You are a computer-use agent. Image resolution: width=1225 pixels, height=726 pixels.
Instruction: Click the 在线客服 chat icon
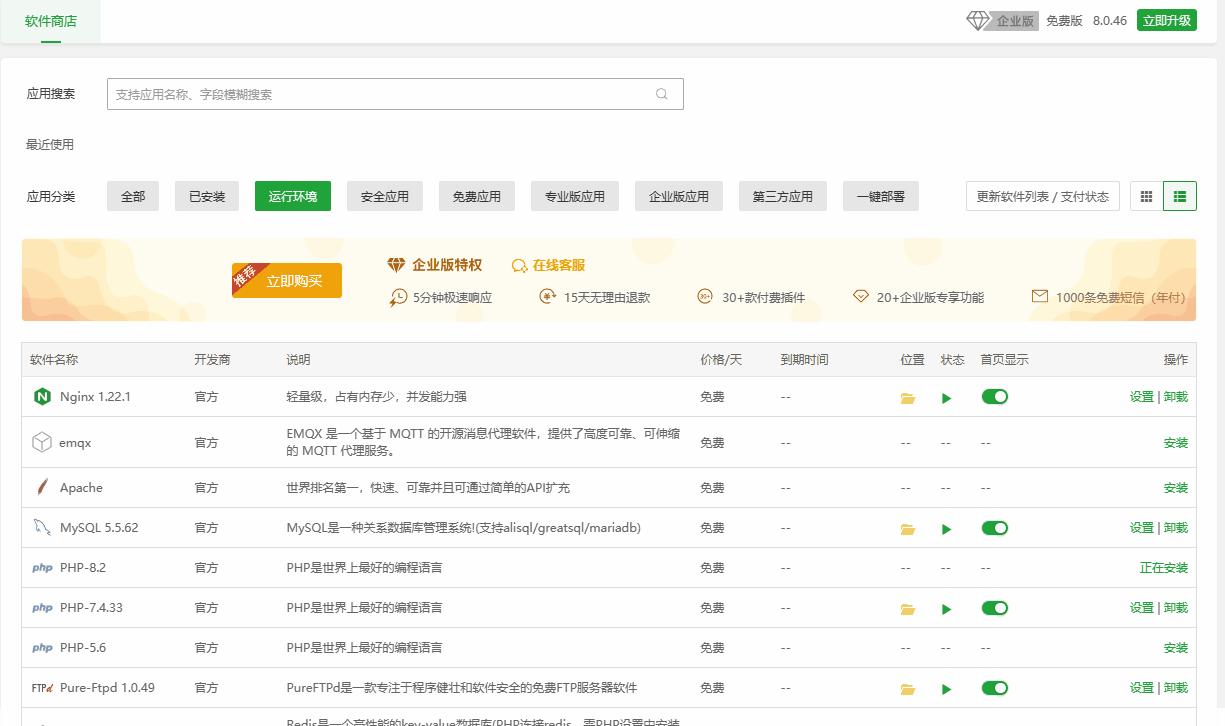click(x=519, y=266)
